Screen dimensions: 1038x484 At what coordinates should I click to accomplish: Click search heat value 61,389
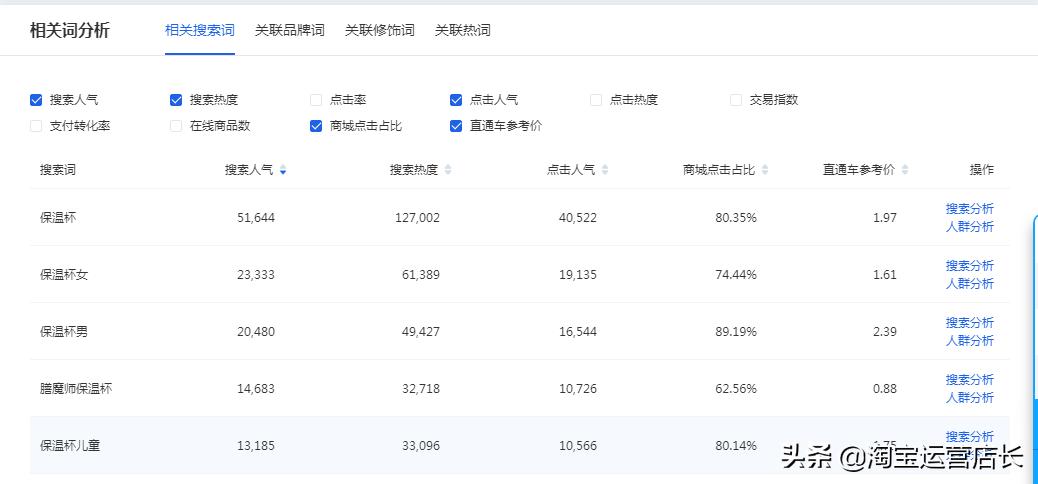(420, 275)
